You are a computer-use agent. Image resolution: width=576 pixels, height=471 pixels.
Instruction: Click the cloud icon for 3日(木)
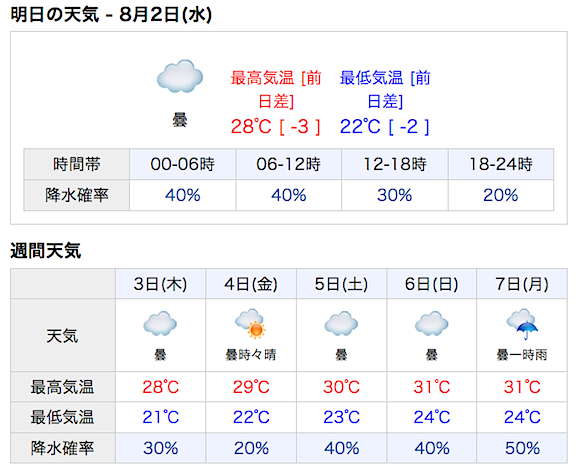[160, 324]
